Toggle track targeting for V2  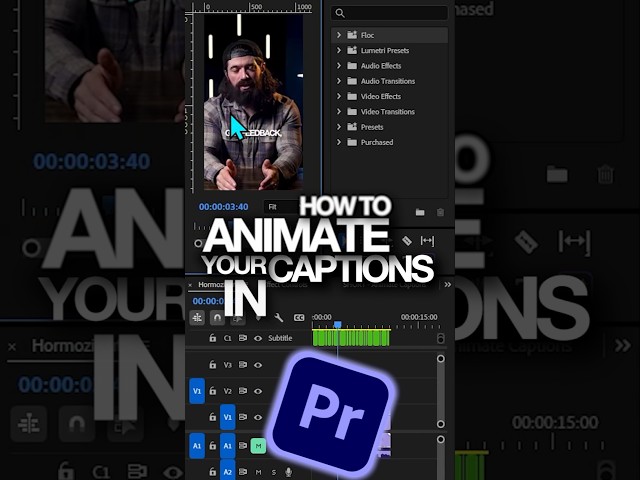click(227, 391)
